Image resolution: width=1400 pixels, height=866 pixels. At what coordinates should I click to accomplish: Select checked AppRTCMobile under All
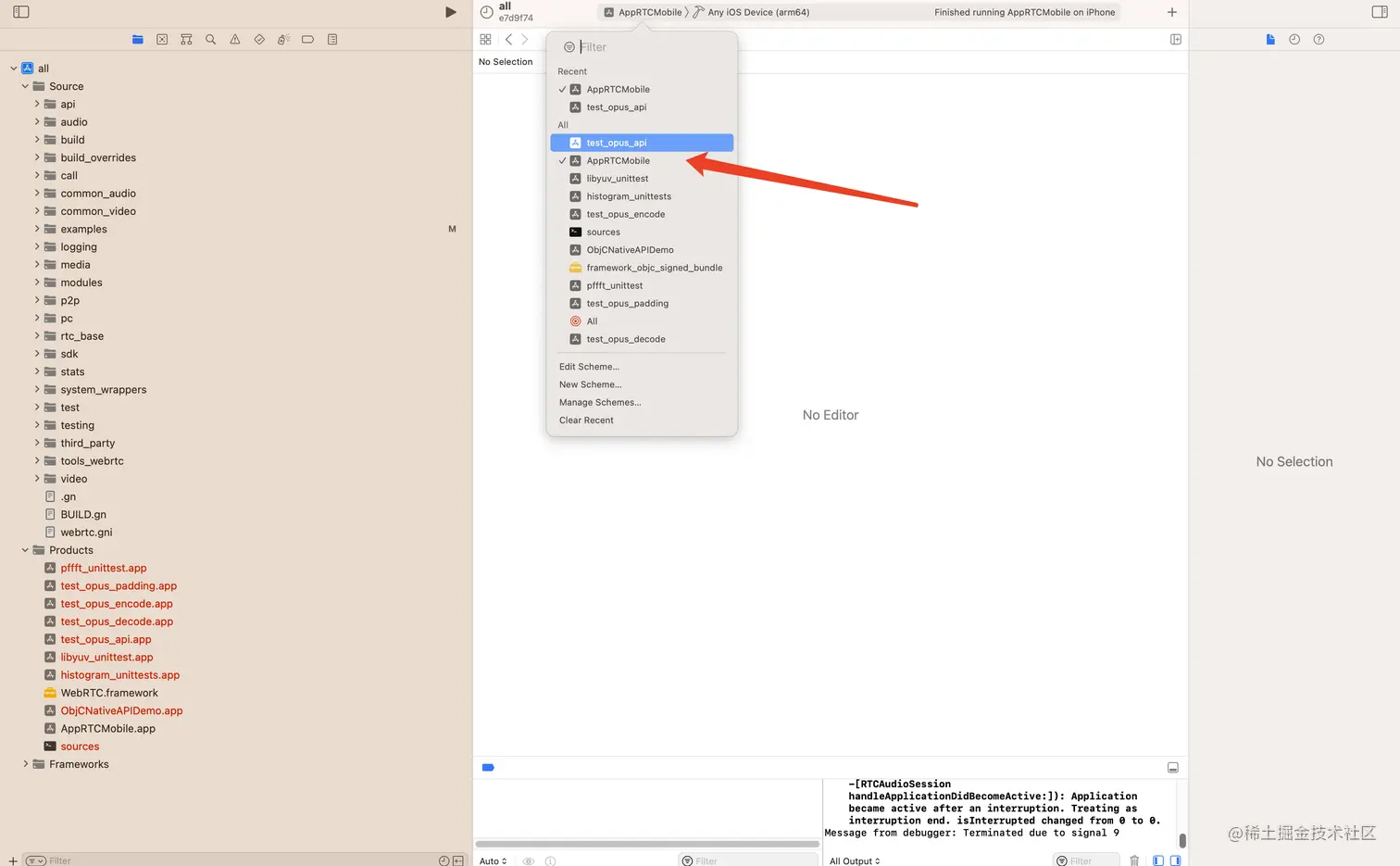(642, 160)
